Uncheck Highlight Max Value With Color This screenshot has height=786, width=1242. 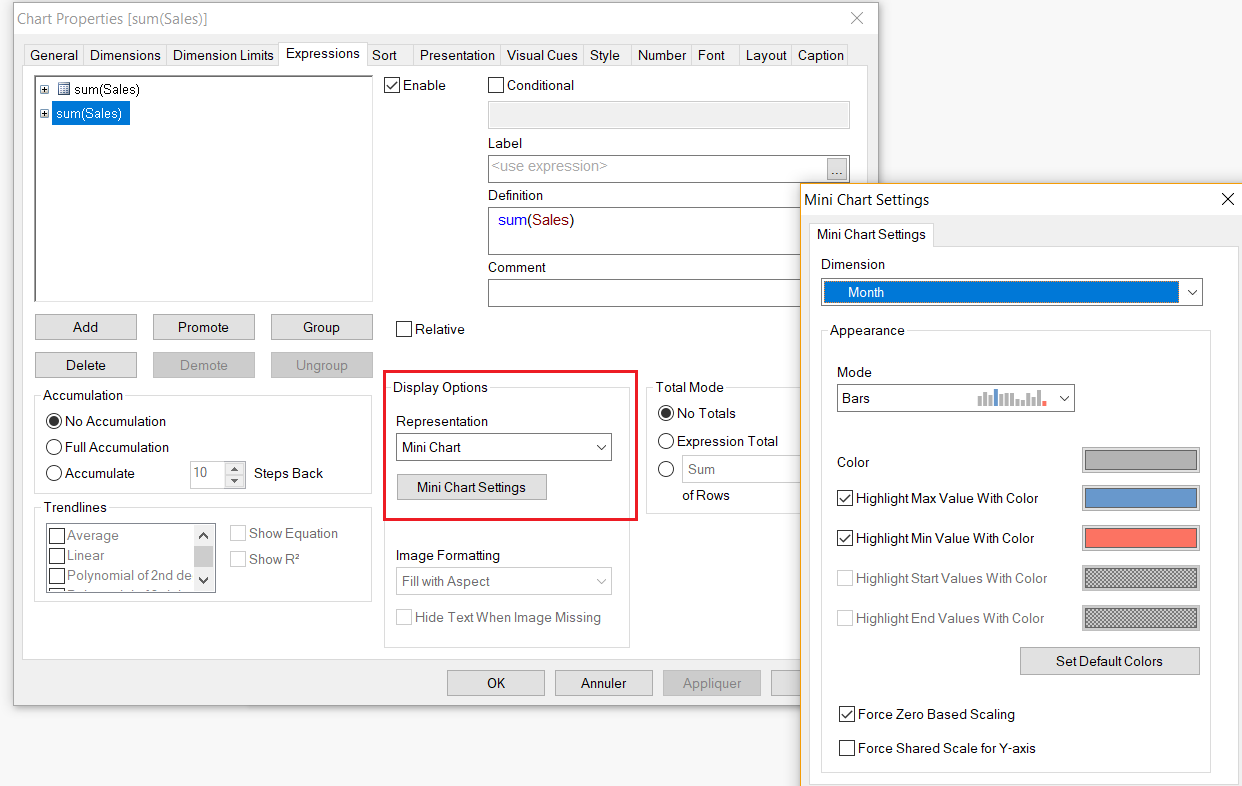tap(845, 498)
